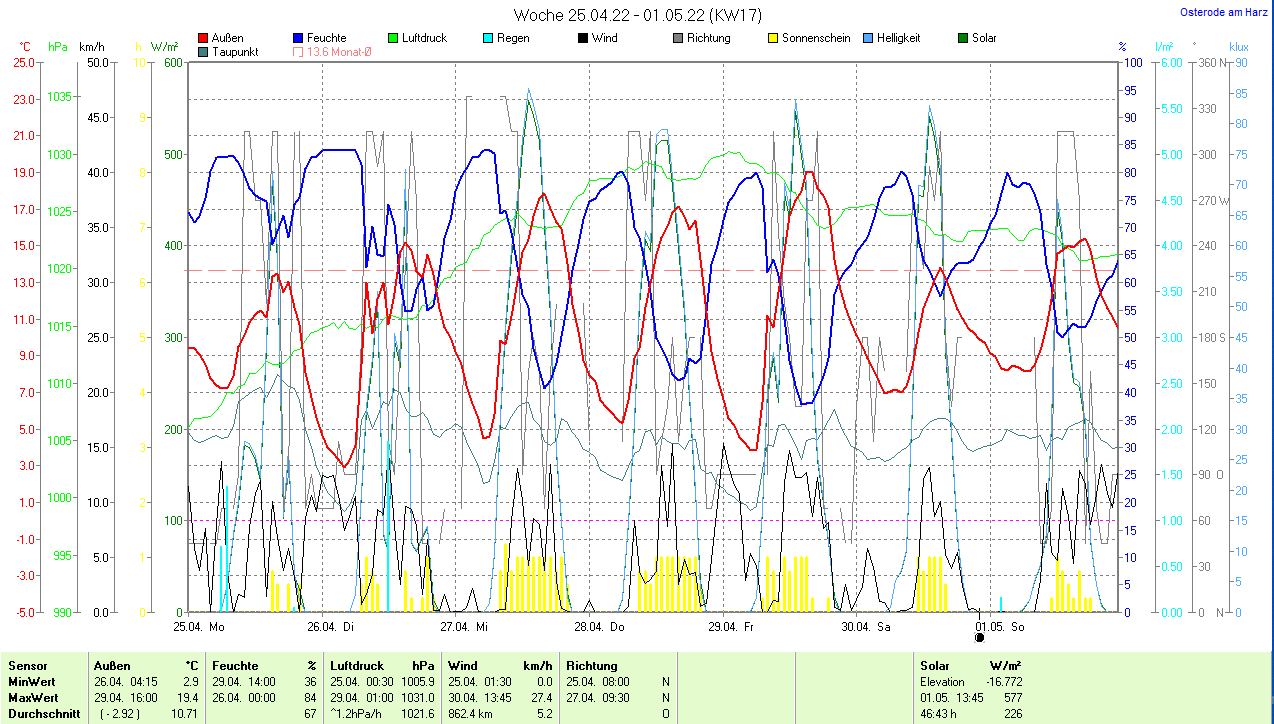Screen dimensions: 1274x724
Task: Click the Luftdruck header in the stats table
Action: click(357, 665)
